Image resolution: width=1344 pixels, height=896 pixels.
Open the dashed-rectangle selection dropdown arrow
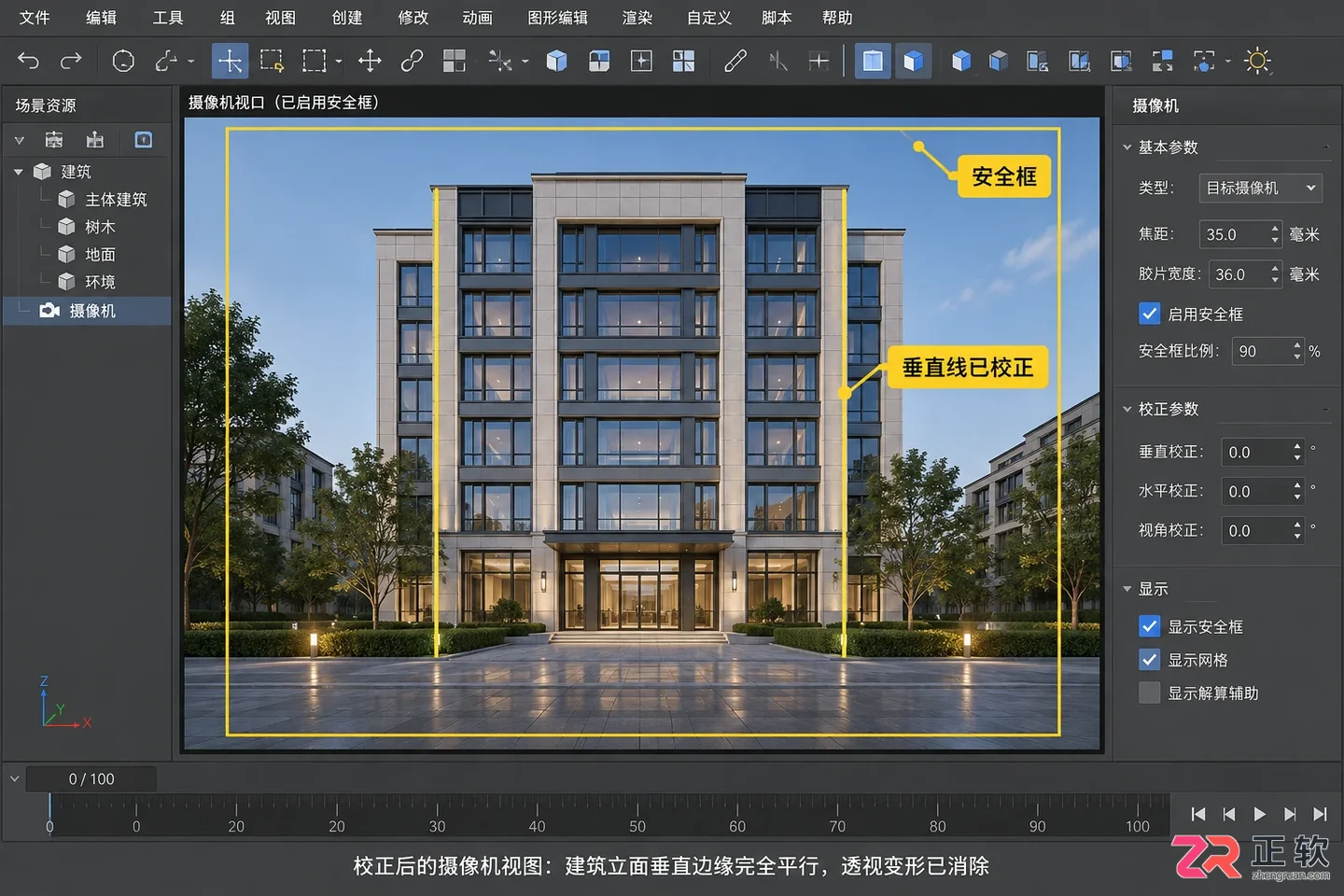[339, 62]
